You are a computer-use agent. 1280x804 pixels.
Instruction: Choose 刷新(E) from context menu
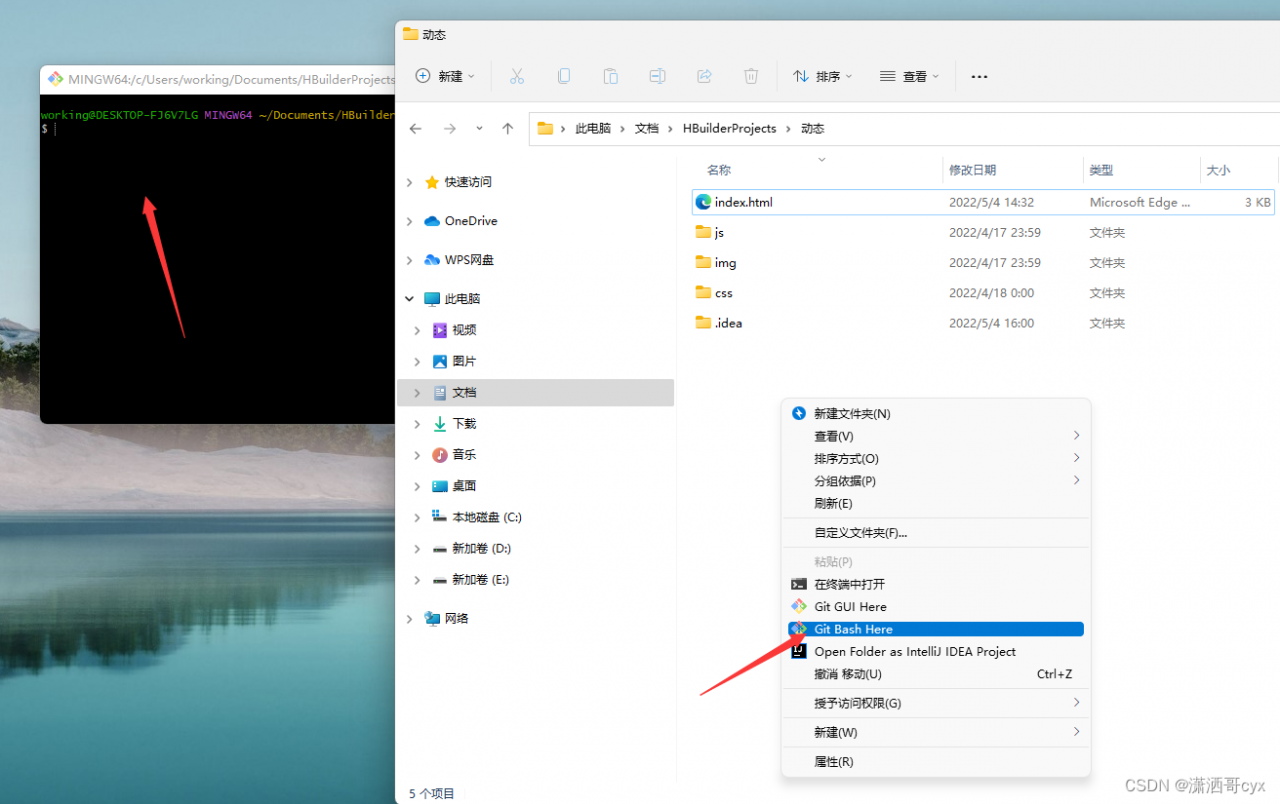point(936,504)
